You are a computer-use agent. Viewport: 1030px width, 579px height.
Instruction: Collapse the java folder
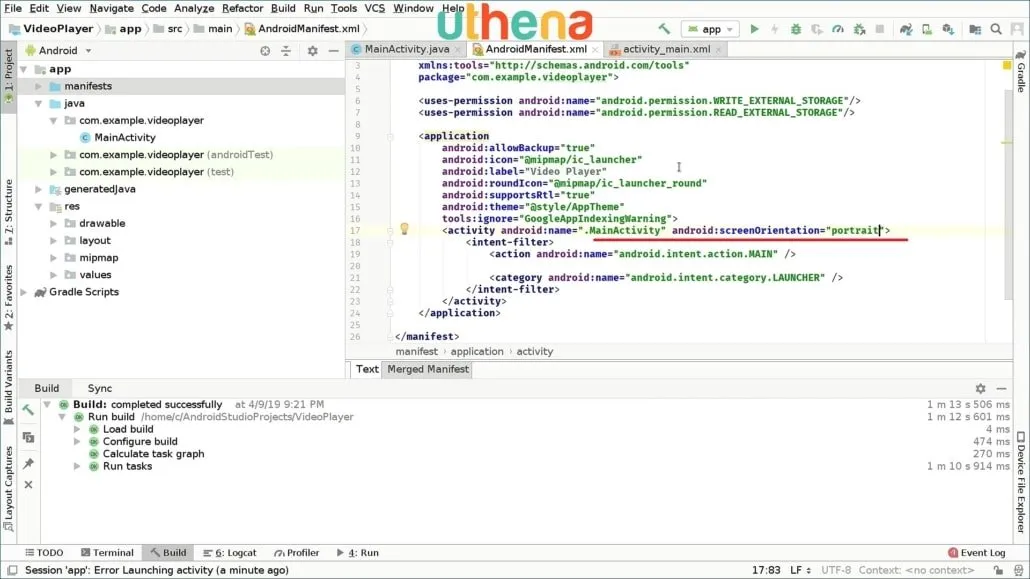(x=39, y=103)
